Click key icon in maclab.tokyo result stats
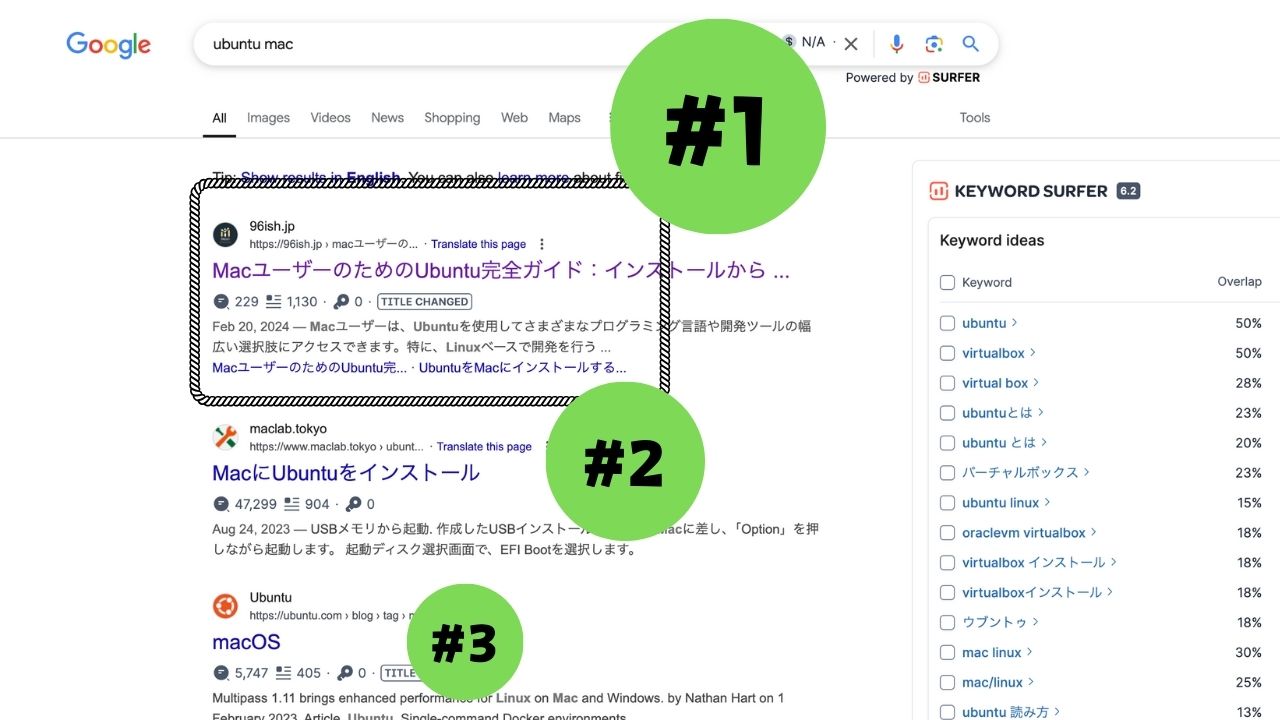The width and height of the screenshot is (1280, 720). [353, 504]
